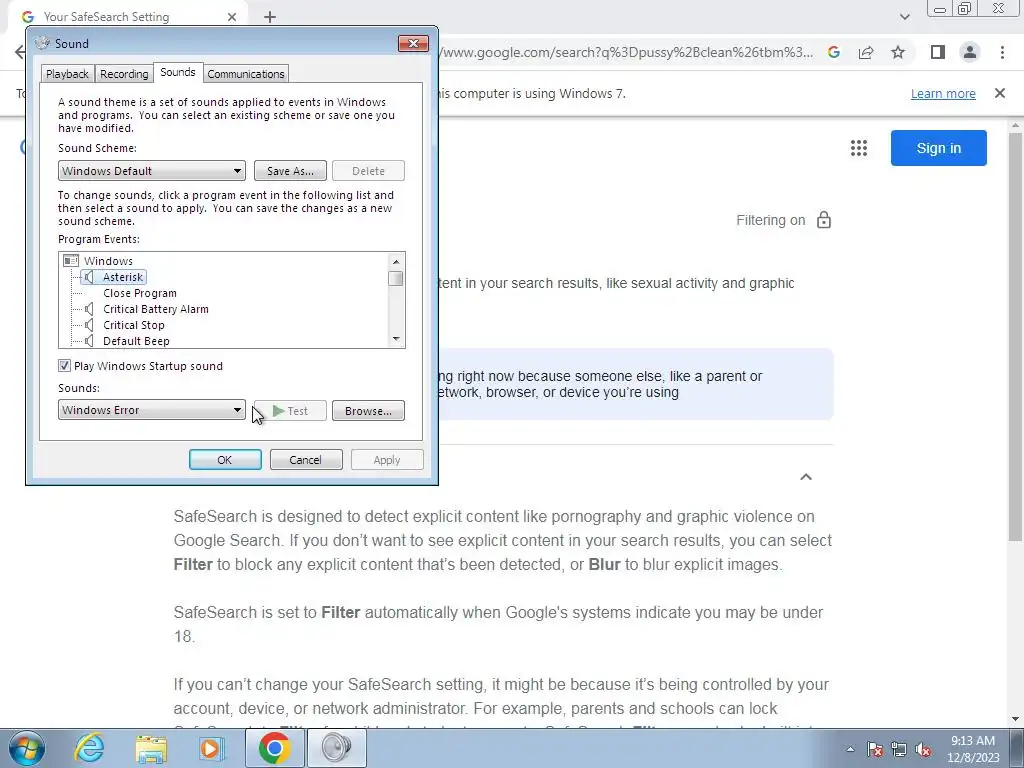
Task: Open the Windows Start menu
Action: [x=27, y=748]
